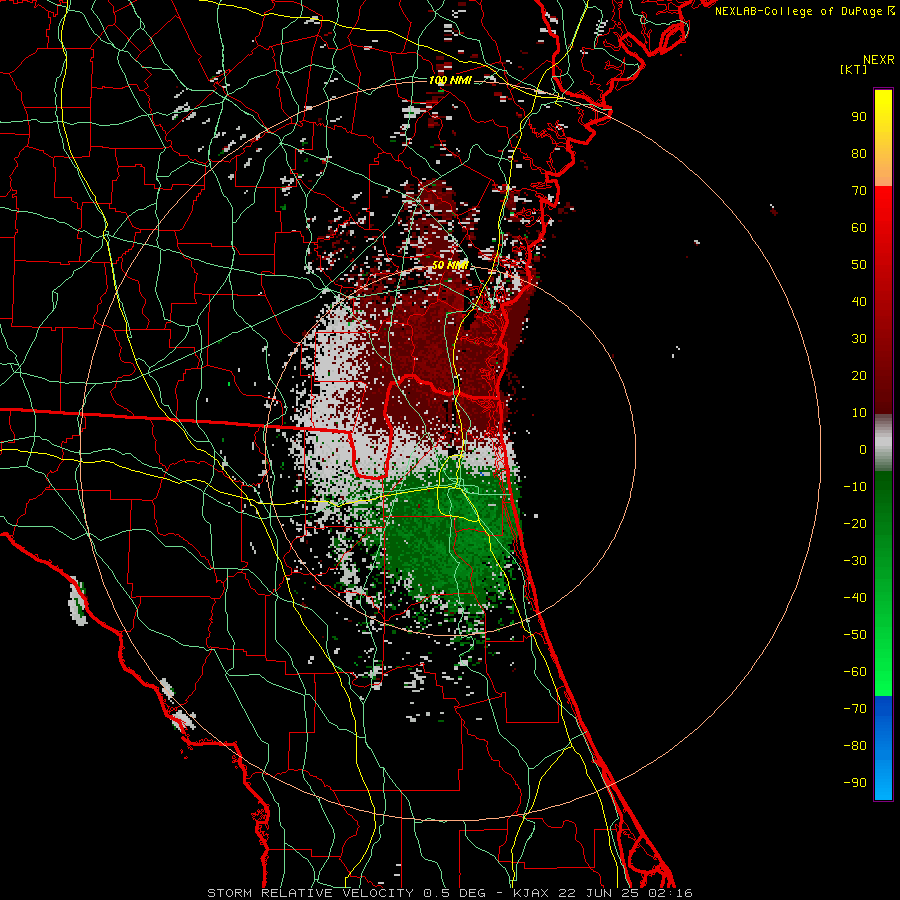Click the [KT] units label
Image resolution: width=900 pixels, height=900 pixels.
click(x=853, y=69)
